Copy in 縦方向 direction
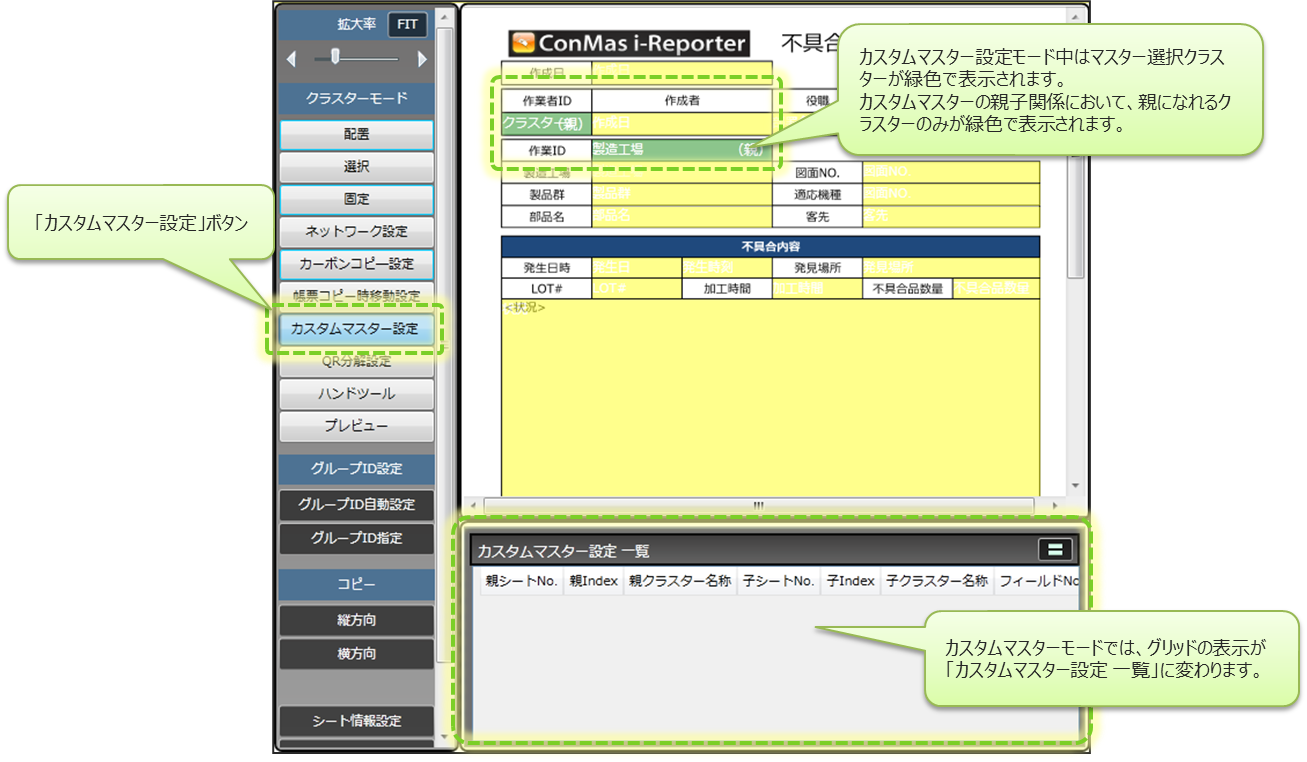1307x762 pixels. pyautogui.click(x=356, y=620)
